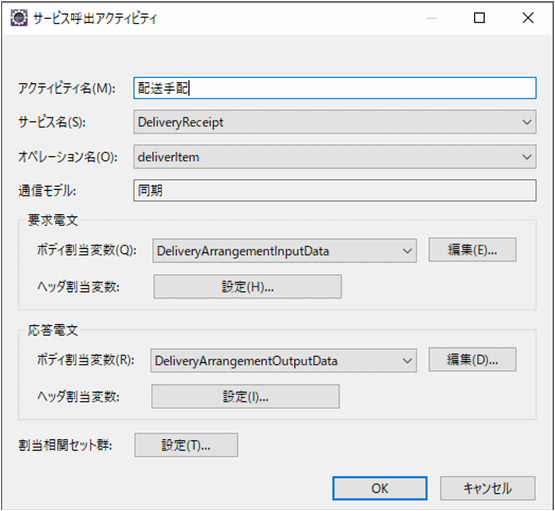
Task: Click the 応答電文 group label
Action: (53, 330)
